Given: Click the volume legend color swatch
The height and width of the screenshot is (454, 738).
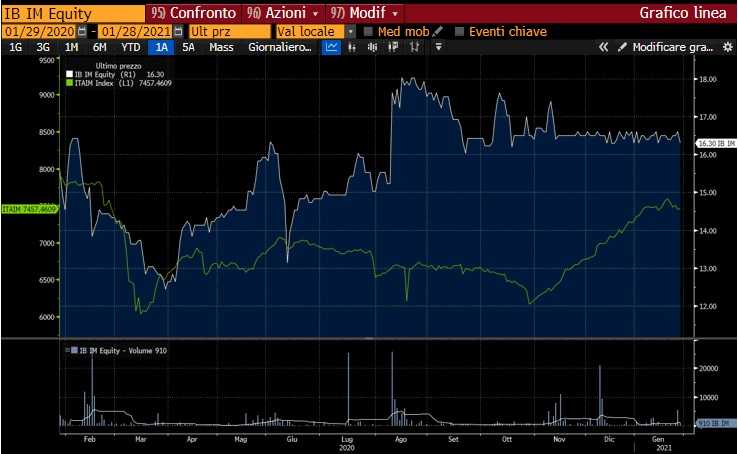Looking at the screenshot, I should click(74, 350).
